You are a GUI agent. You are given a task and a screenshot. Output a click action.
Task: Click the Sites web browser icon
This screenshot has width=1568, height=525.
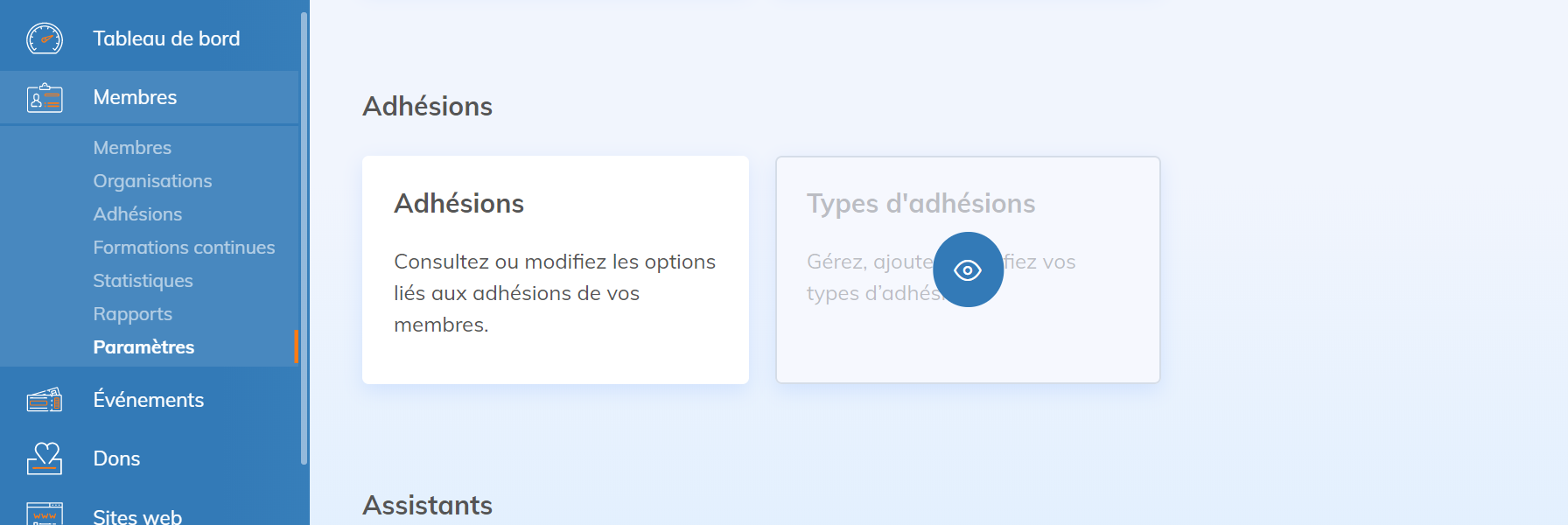click(45, 514)
